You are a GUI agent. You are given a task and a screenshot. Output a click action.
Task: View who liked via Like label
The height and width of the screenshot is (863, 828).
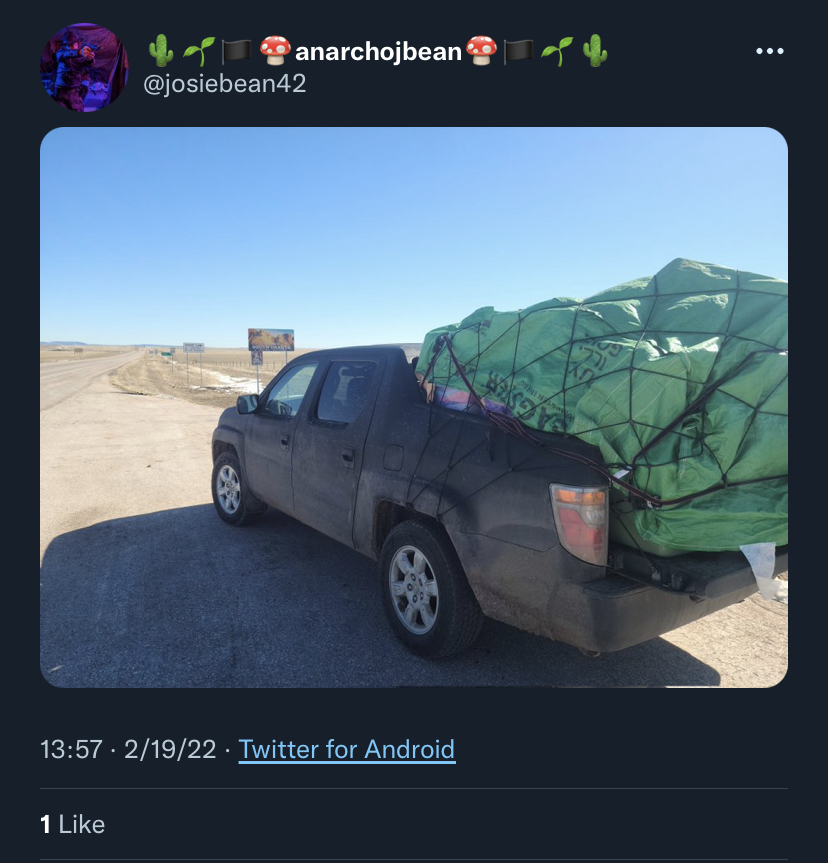click(81, 824)
